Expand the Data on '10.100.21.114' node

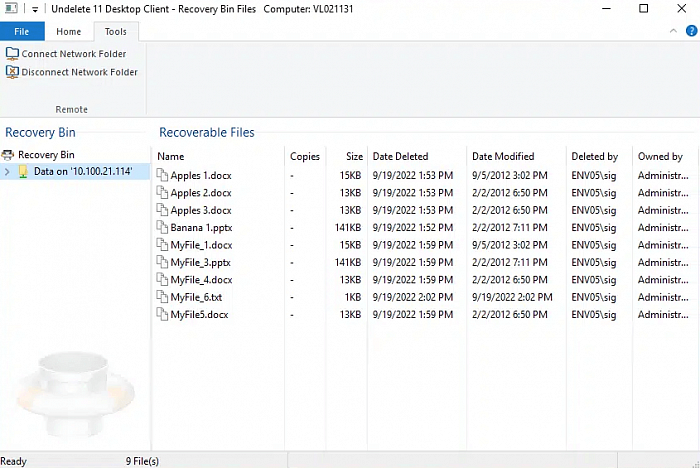pos(7,171)
